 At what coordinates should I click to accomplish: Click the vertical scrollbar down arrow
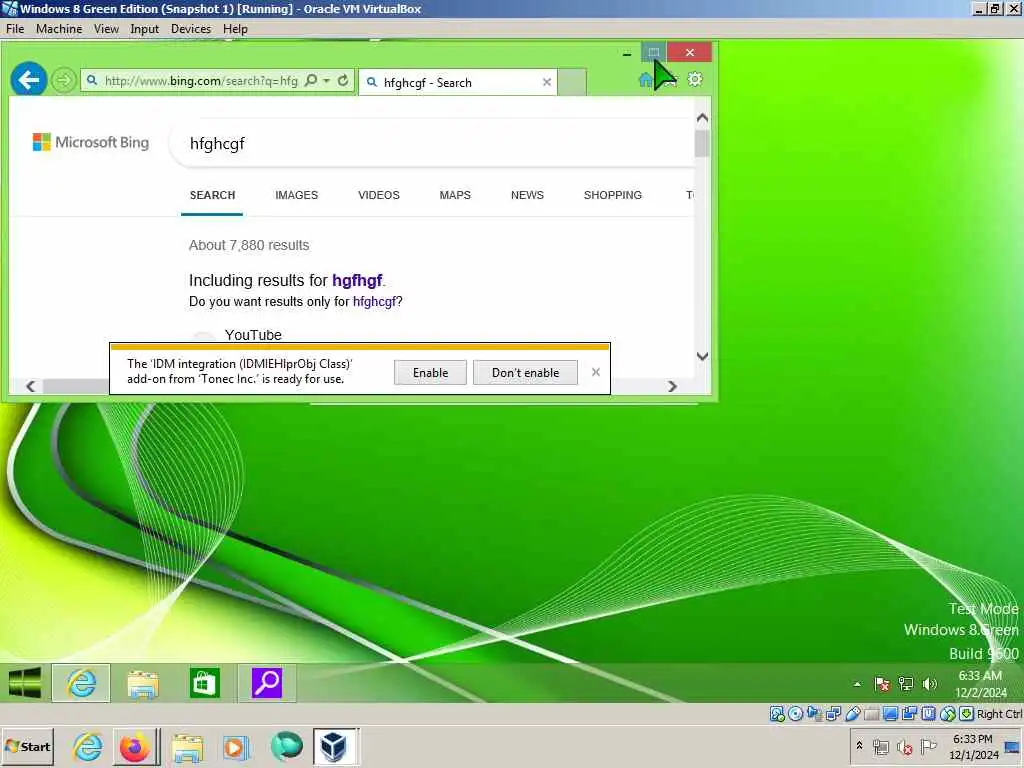pos(702,357)
